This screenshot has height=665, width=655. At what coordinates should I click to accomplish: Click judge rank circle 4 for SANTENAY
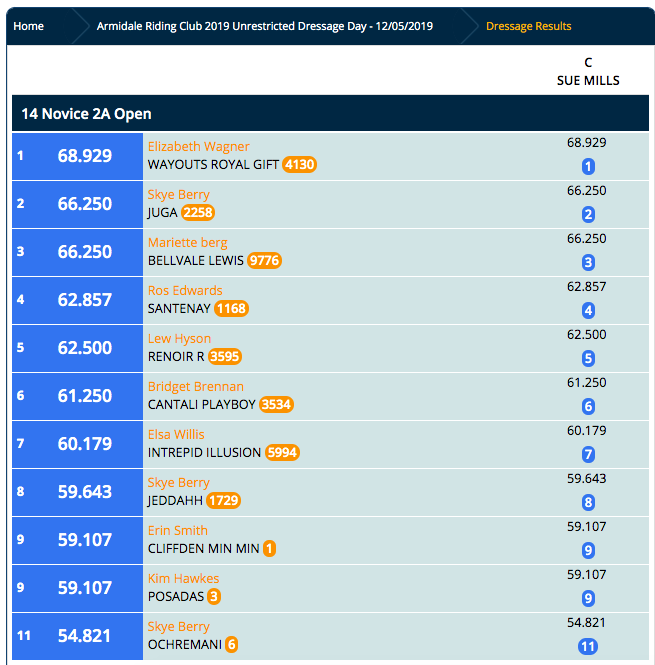(588, 310)
